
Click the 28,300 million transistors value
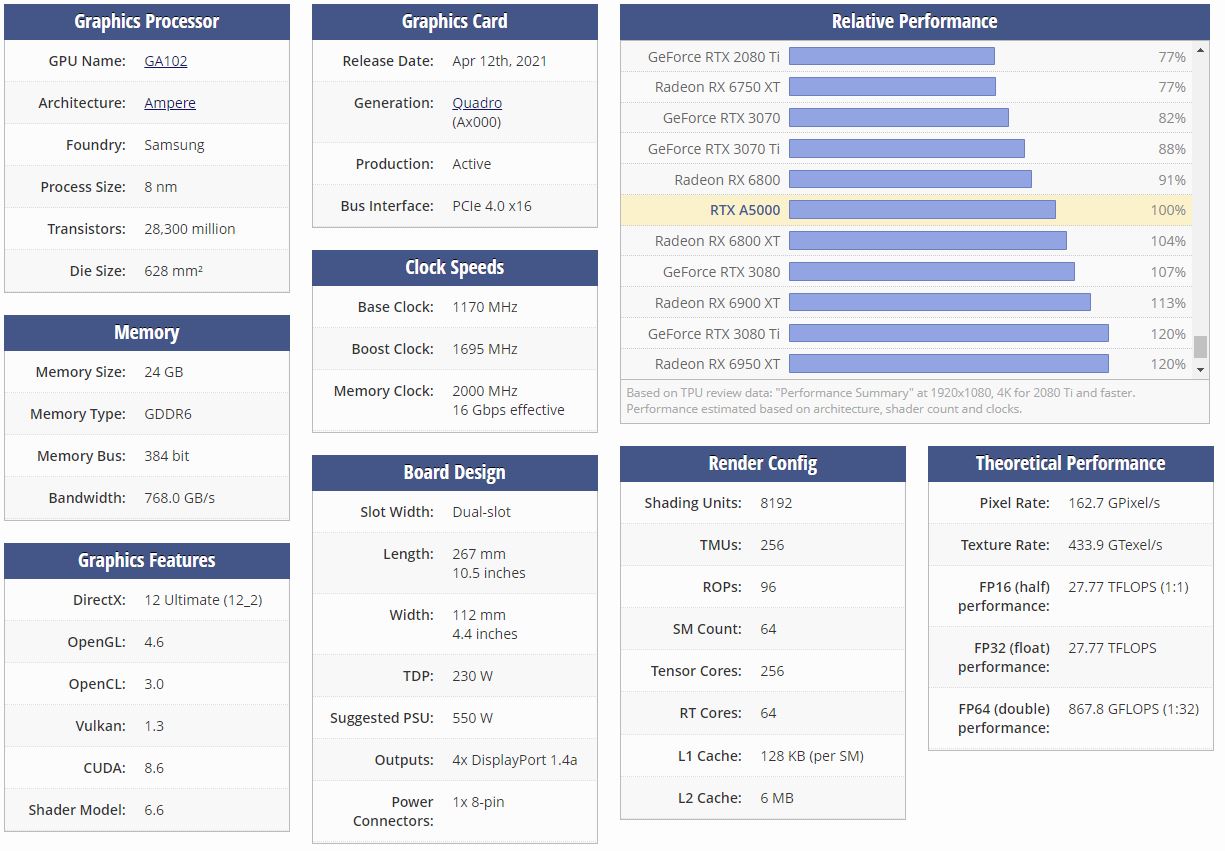pos(190,229)
